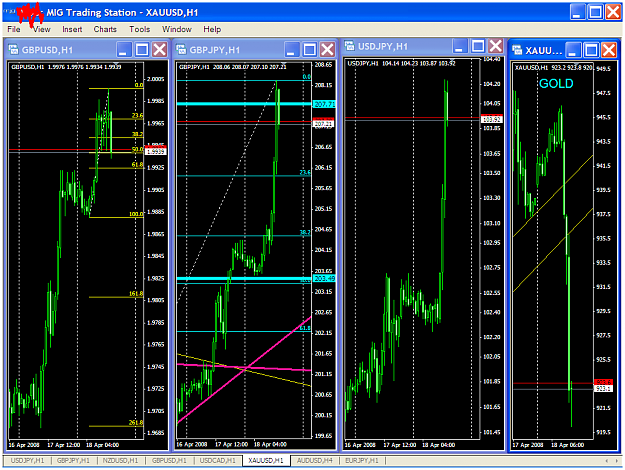Open the Window menu
This screenshot has width=625, height=470.
pyautogui.click(x=177, y=29)
